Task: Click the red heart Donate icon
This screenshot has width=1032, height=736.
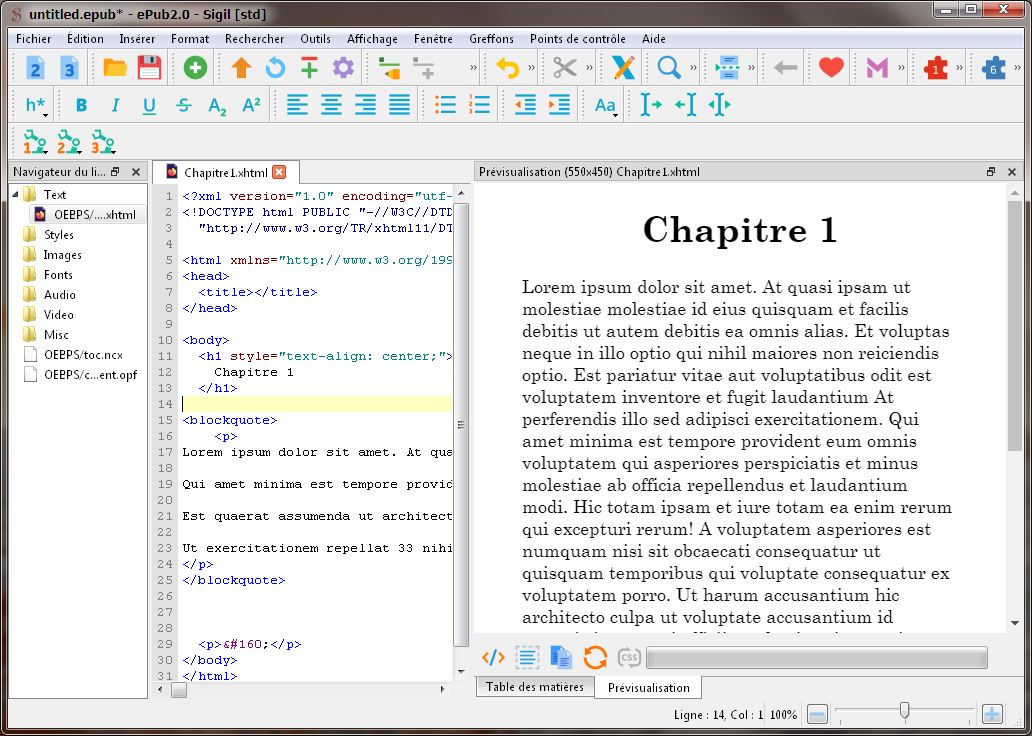Action: [831, 68]
